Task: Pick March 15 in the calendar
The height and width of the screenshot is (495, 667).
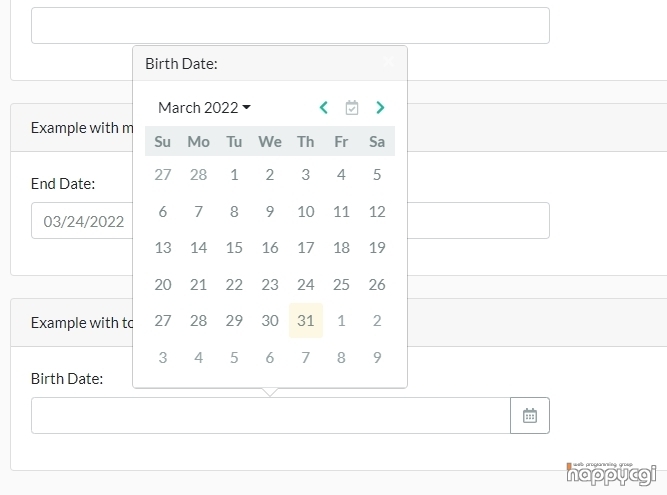Action: (x=234, y=248)
